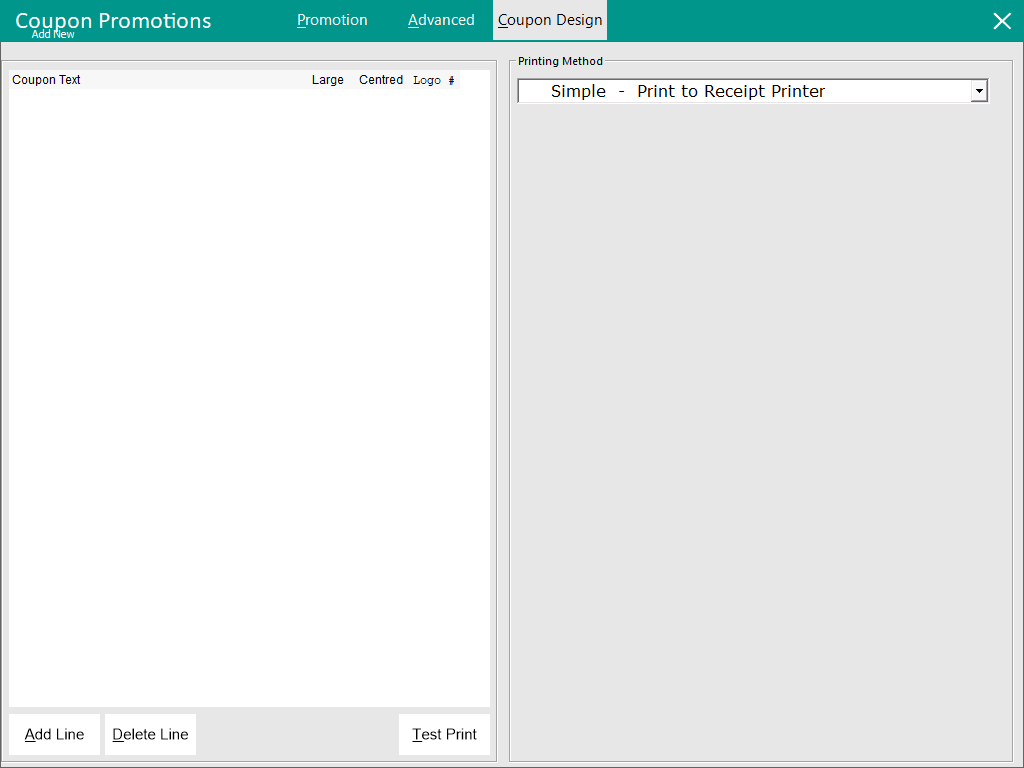This screenshot has height=768, width=1024.
Task: Click the Printing Method group label
Action: 560,61
